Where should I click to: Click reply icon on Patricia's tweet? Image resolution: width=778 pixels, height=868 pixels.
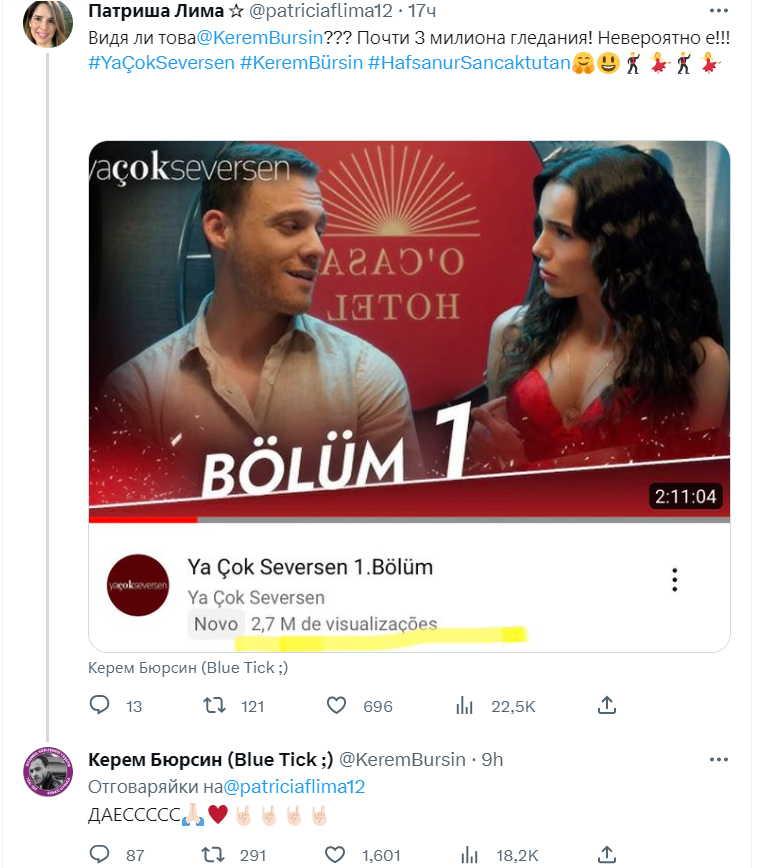100,706
